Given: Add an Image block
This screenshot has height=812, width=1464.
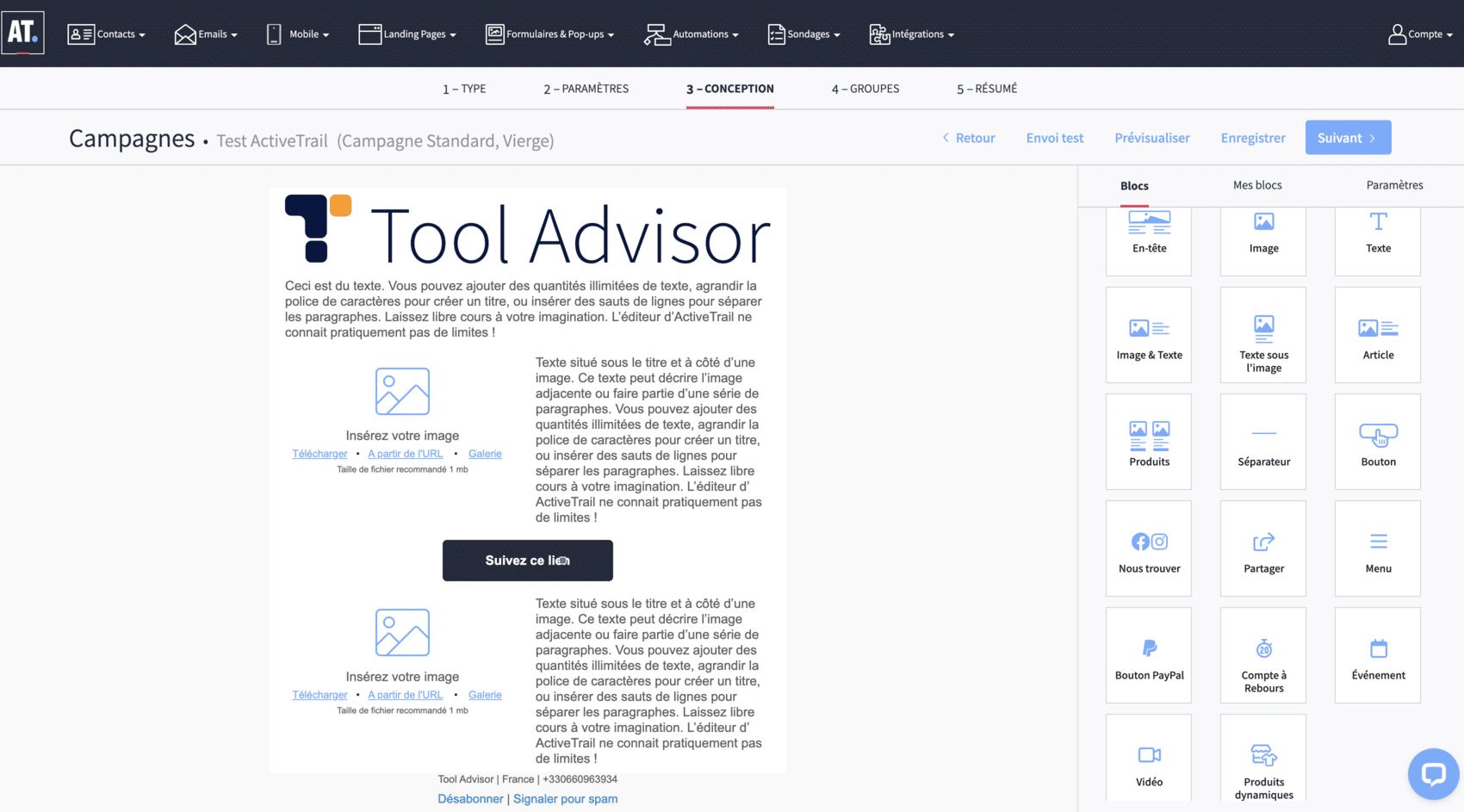Looking at the screenshot, I should tap(1263, 241).
